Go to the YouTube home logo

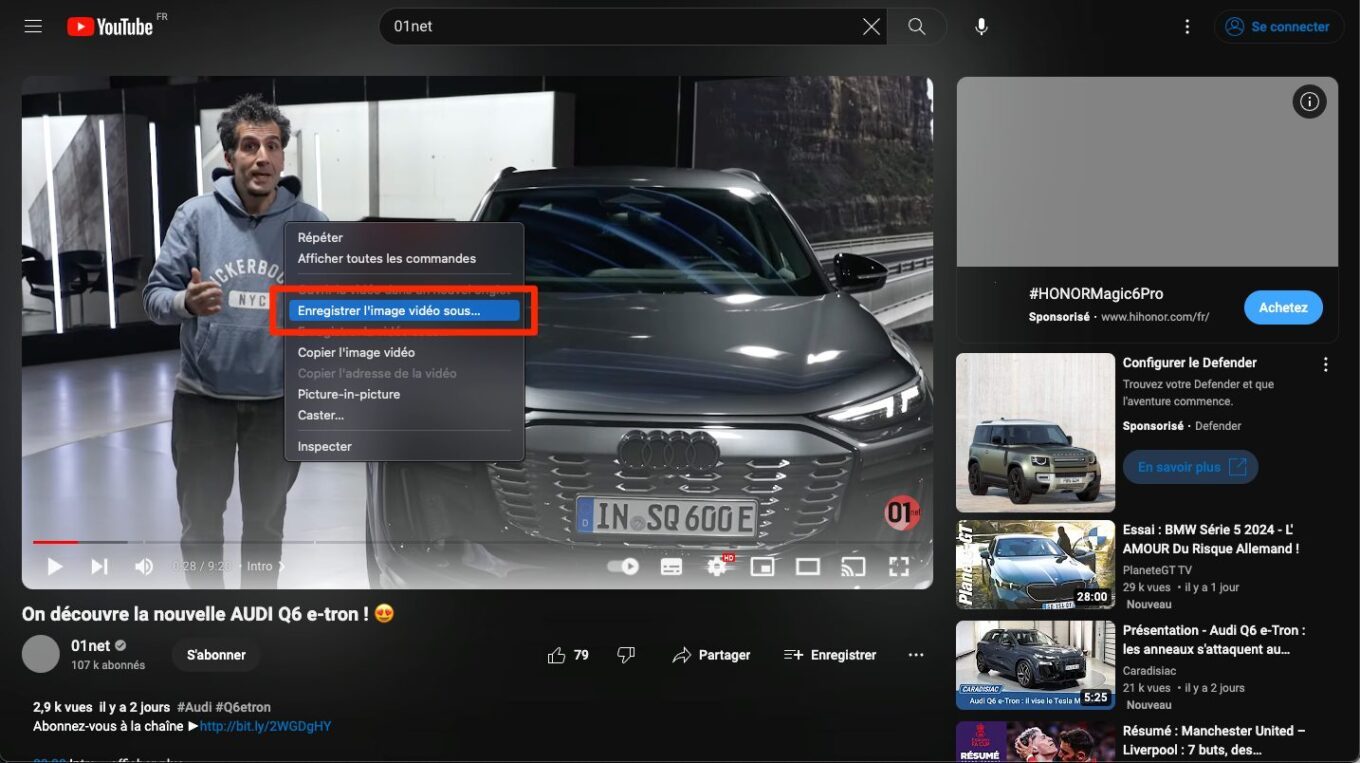pyautogui.click(x=111, y=27)
